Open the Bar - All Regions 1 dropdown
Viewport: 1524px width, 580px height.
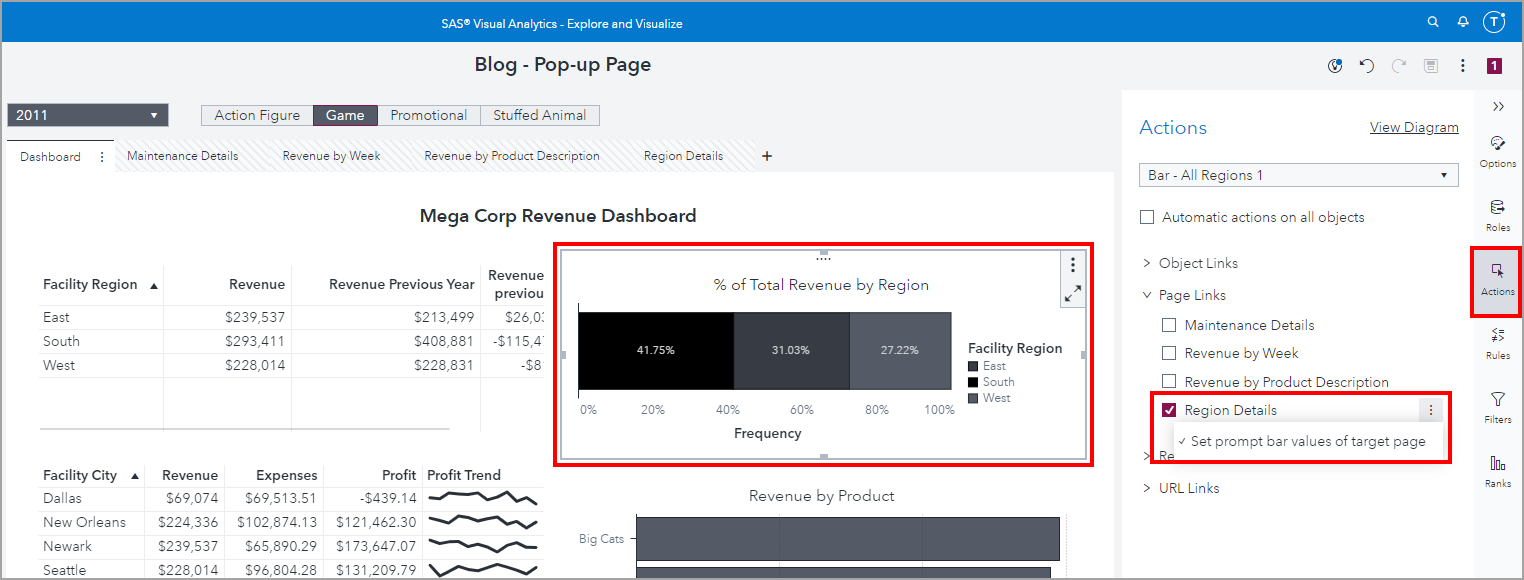(x=1298, y=175)
